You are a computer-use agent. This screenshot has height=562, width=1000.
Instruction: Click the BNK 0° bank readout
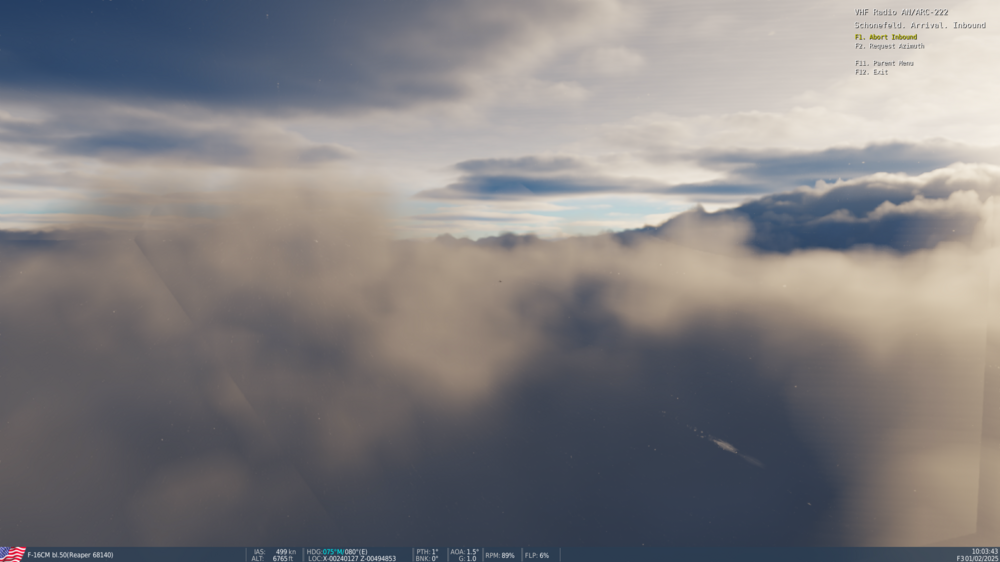coord(427,559)
